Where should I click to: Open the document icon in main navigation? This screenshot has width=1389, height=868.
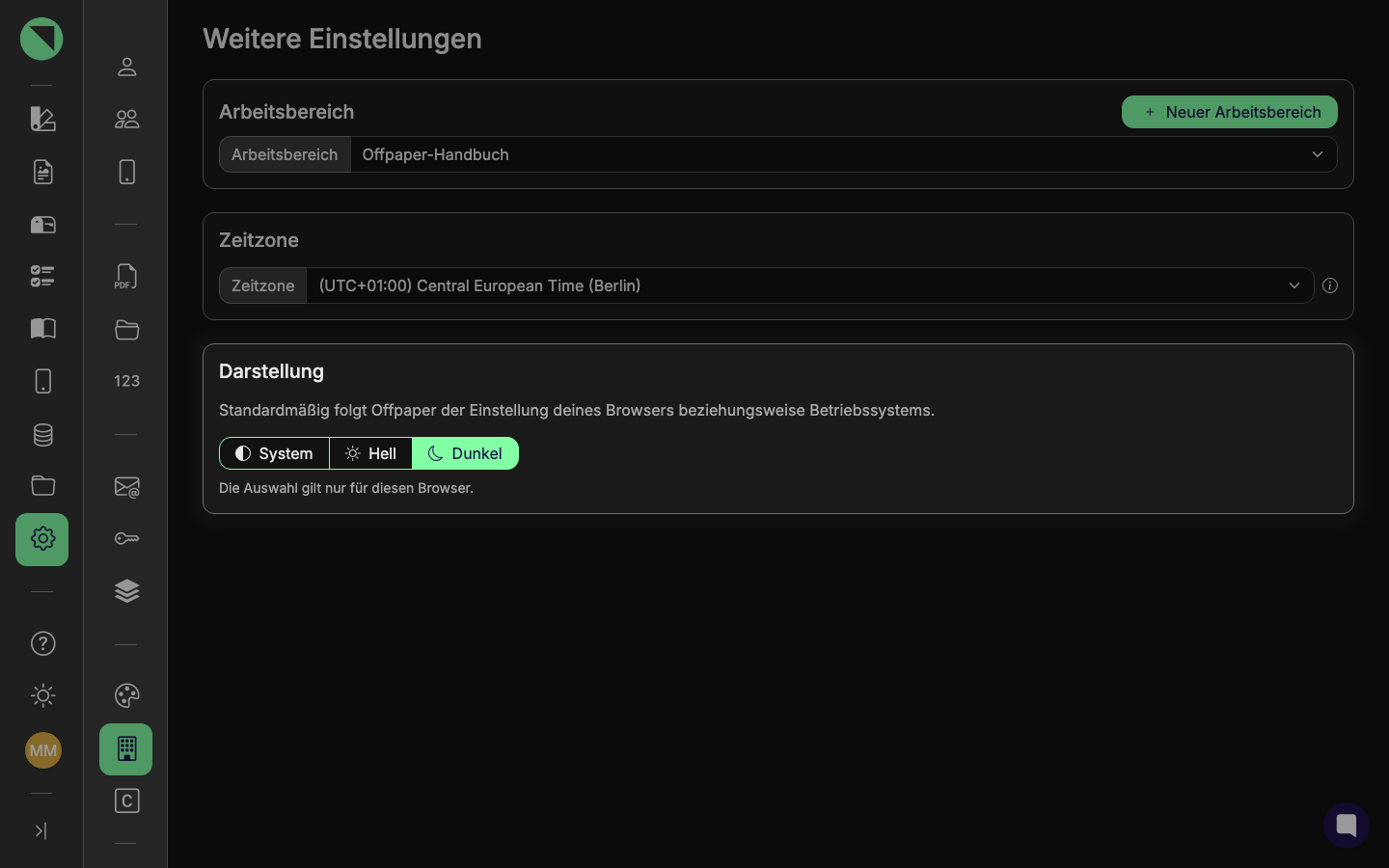point(42,172)
